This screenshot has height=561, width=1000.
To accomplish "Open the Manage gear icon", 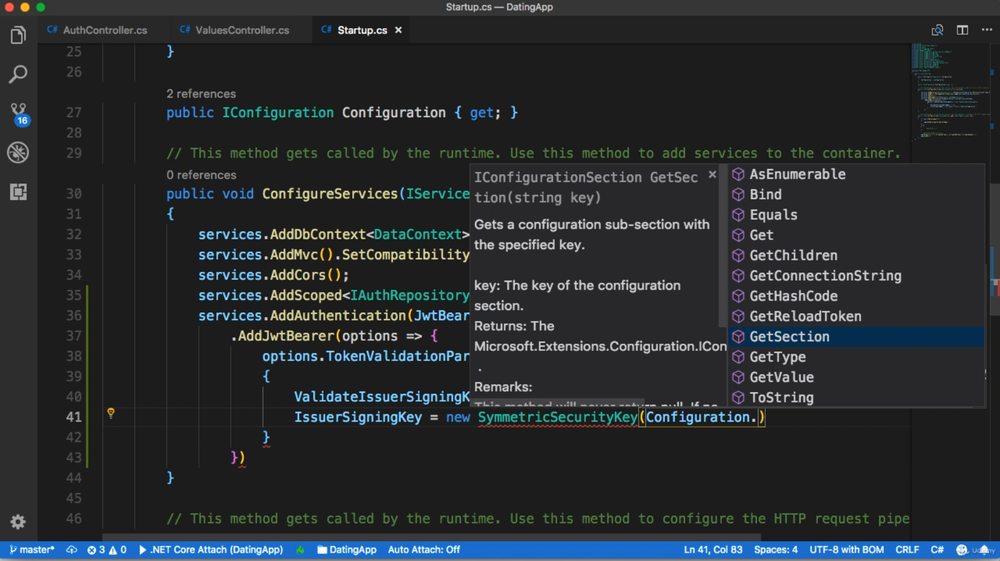I will tap(18, 521).
